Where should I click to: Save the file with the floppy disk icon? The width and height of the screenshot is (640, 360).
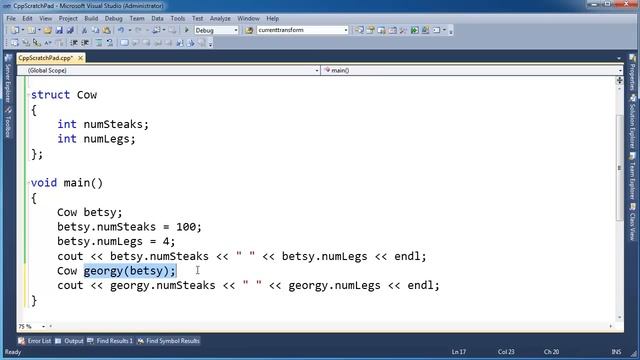pos(59,30)
